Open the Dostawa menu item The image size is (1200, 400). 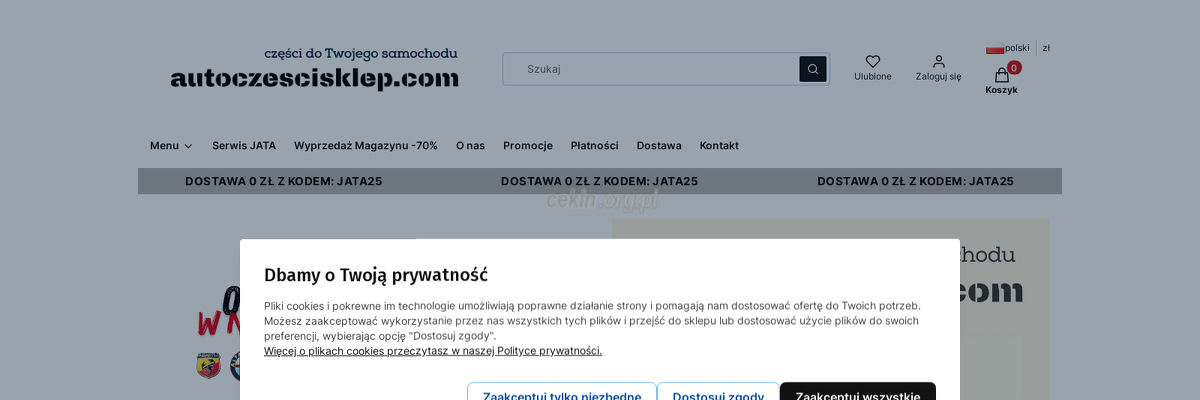[659, 145]
